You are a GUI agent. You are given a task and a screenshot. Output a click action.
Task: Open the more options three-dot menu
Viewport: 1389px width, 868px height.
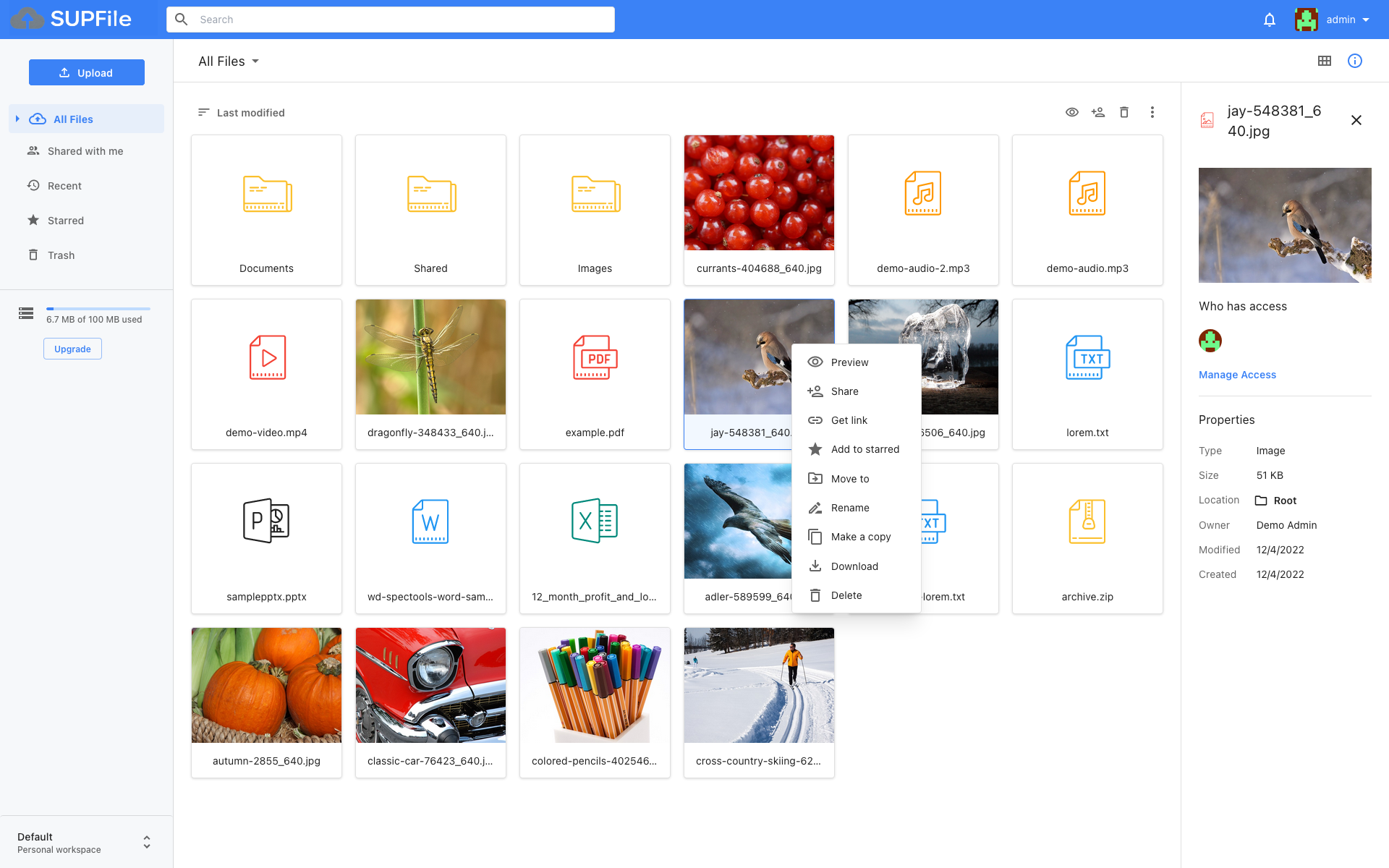(x=1152, y=112)
